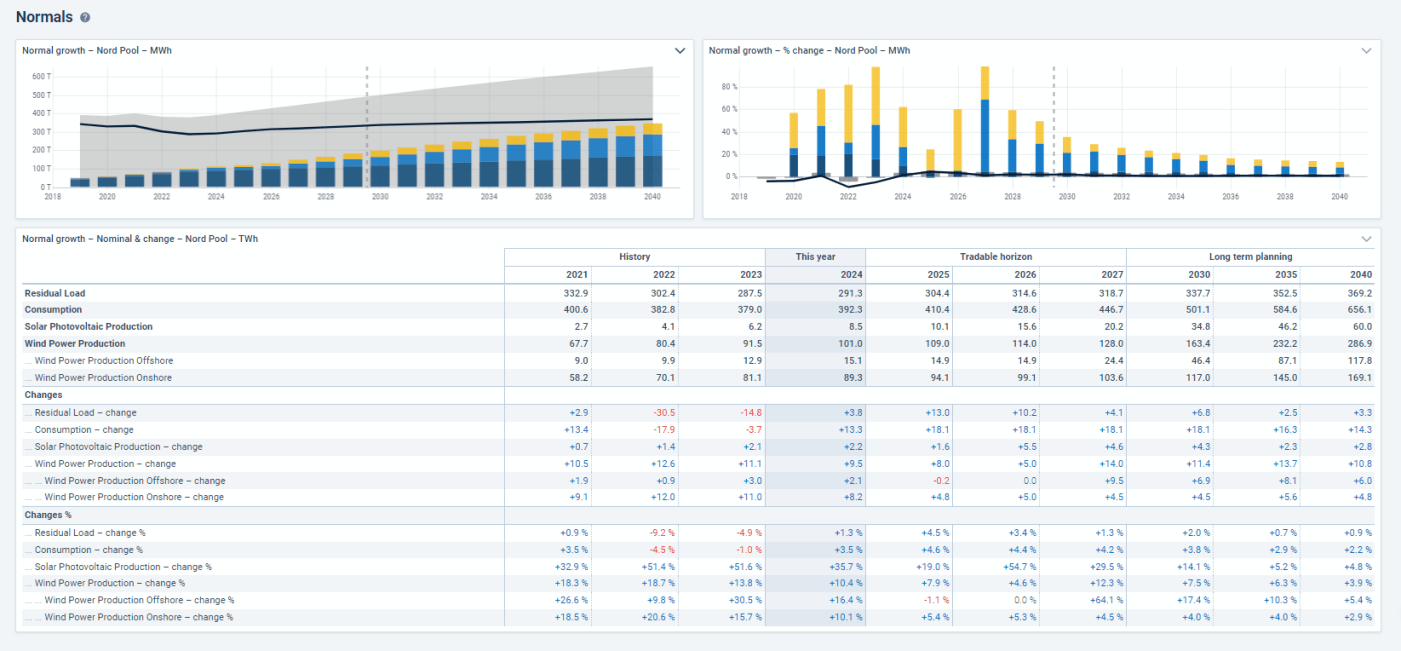Screen dimensions: 1401x651
Task: Click the 'Residual Load – change' row label
Action: tap(86, 412)
